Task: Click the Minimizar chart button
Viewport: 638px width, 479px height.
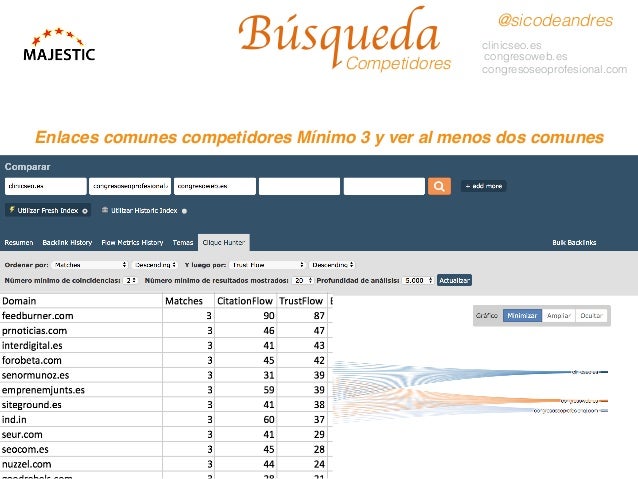Action: (522, 315)
